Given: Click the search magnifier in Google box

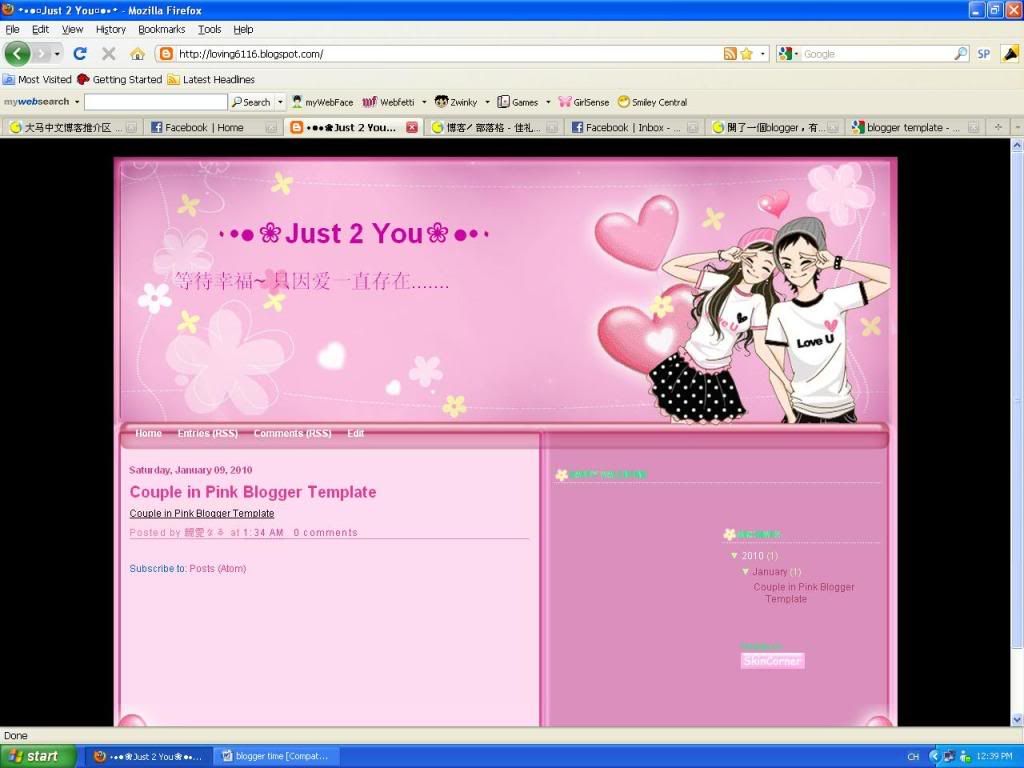Looking at the screenshot, I should (x=961, y=54).
